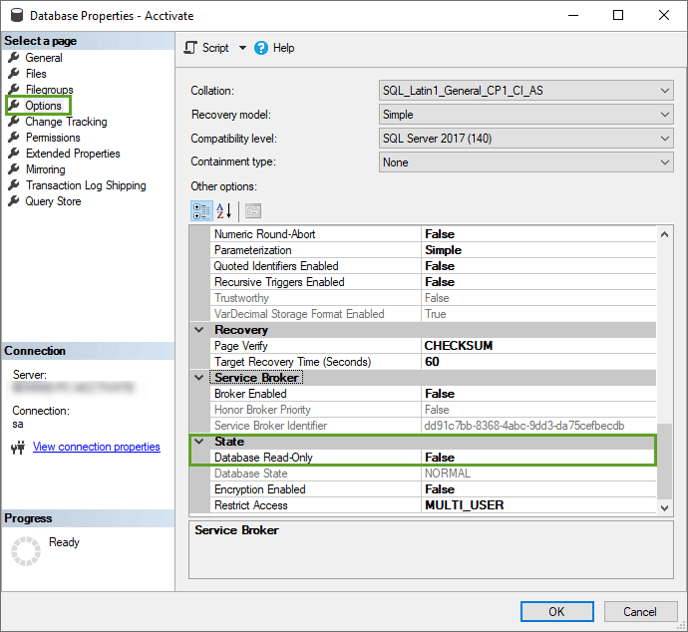Click the database icon in title bar
The width and height of the screenshot is (688, 632).
17,15
